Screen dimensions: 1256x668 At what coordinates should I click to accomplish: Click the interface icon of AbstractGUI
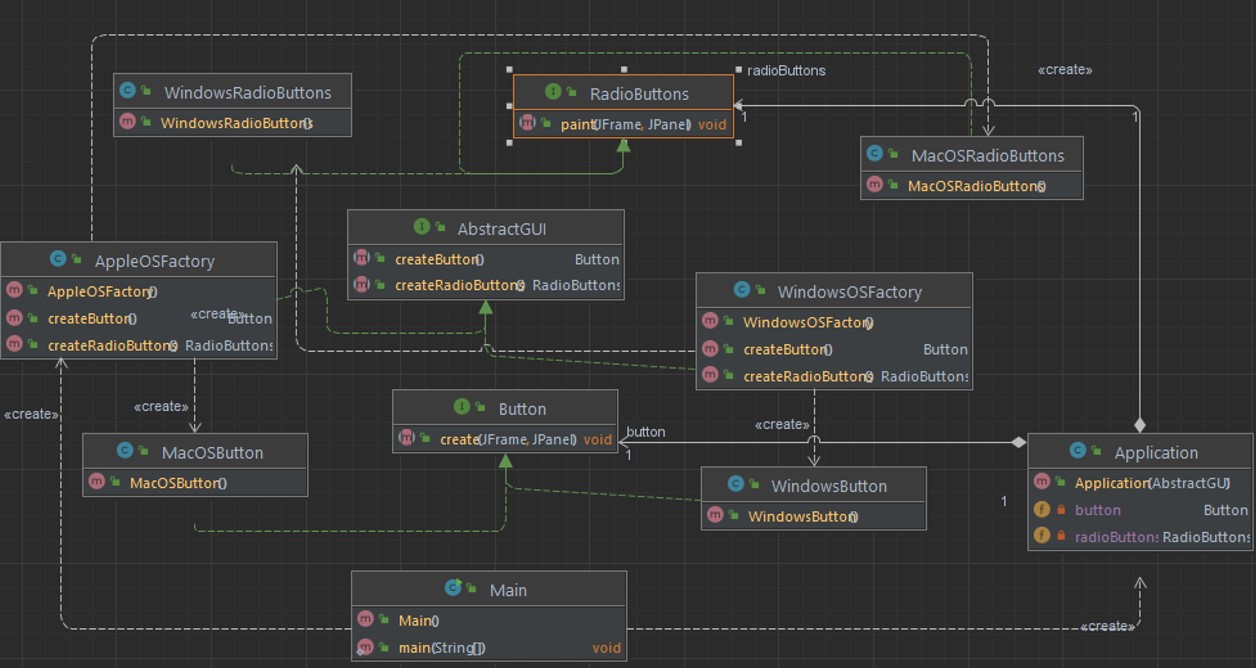click(421, 228)
